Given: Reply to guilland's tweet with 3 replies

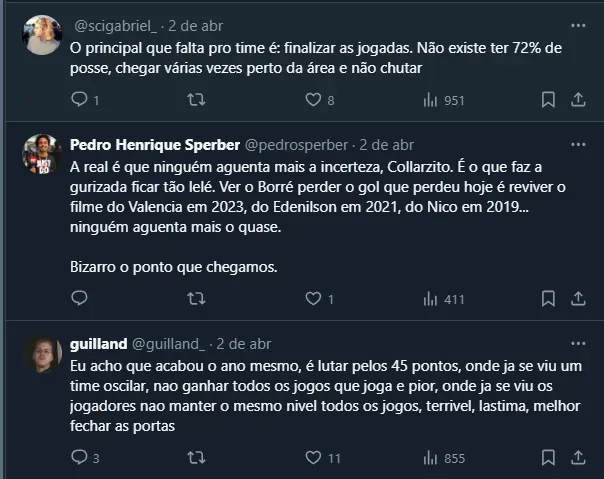Looking at the screenshot, I should pyautogui.click(x=80, y=458).
